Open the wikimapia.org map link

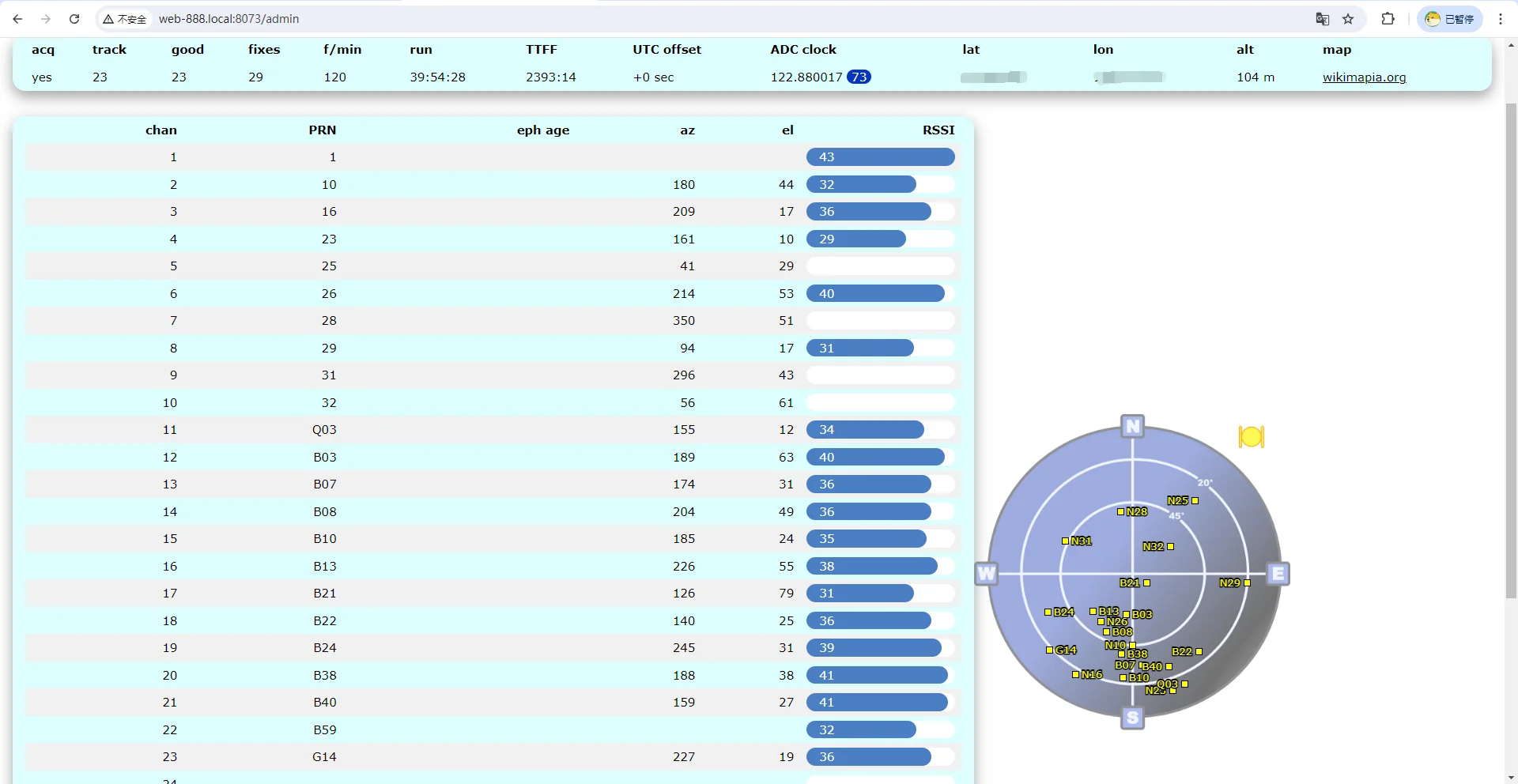pos(1364,77)
